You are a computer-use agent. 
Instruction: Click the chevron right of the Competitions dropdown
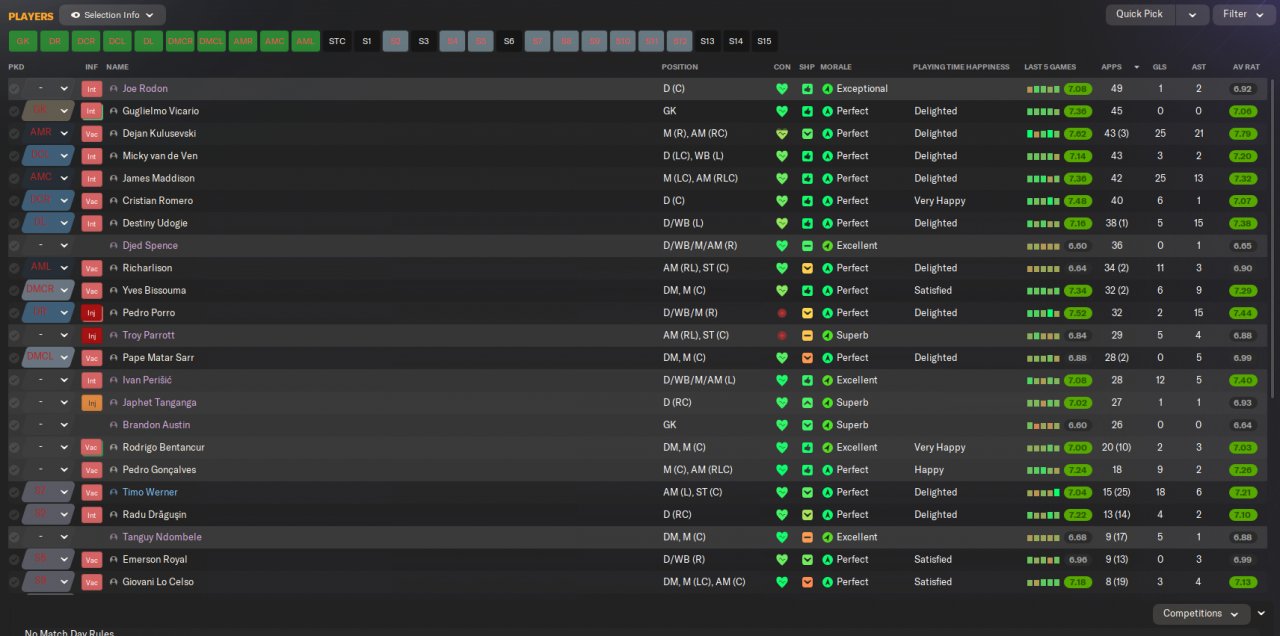[1262, 614]
